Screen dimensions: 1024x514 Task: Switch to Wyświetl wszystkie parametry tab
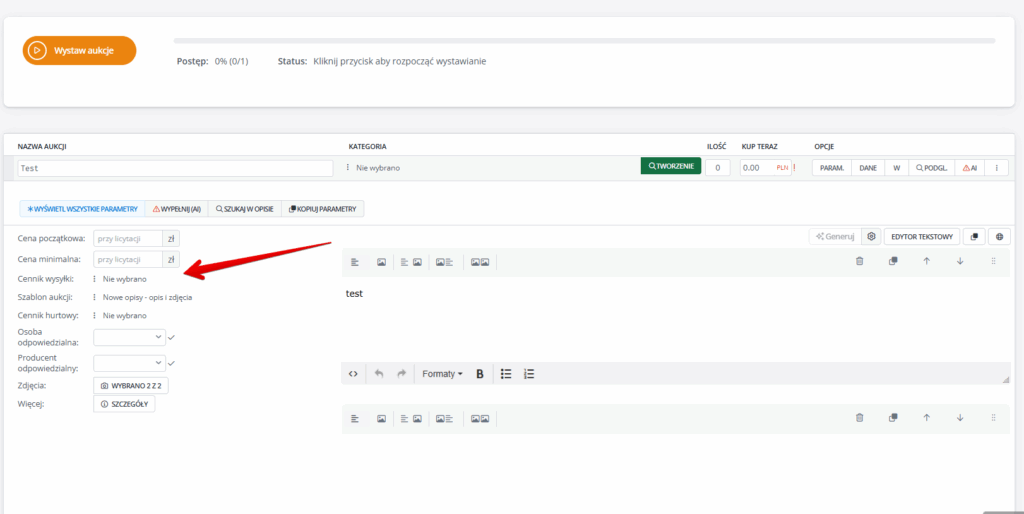click(x=82, y=209)
